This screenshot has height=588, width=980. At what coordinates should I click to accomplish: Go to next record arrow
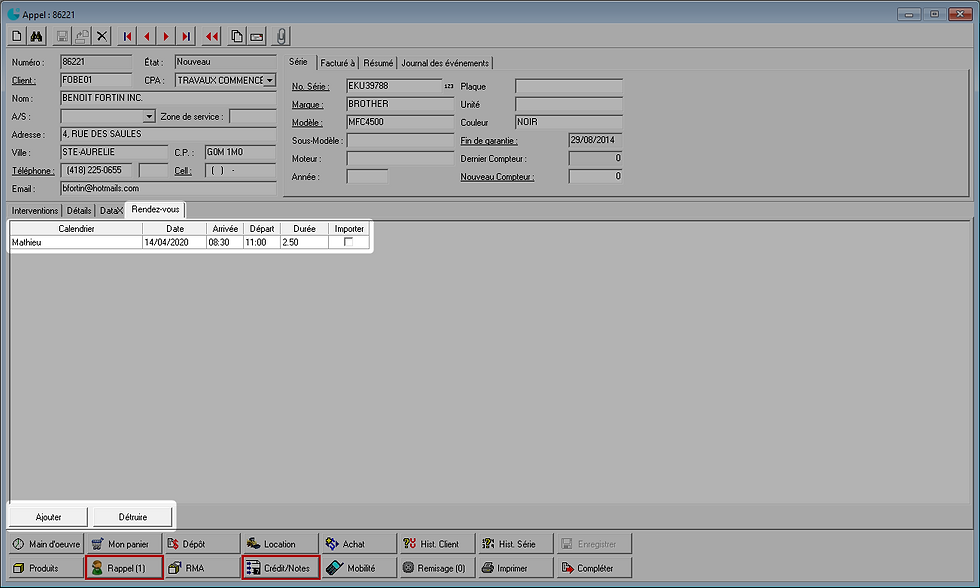tap(166, 36)
